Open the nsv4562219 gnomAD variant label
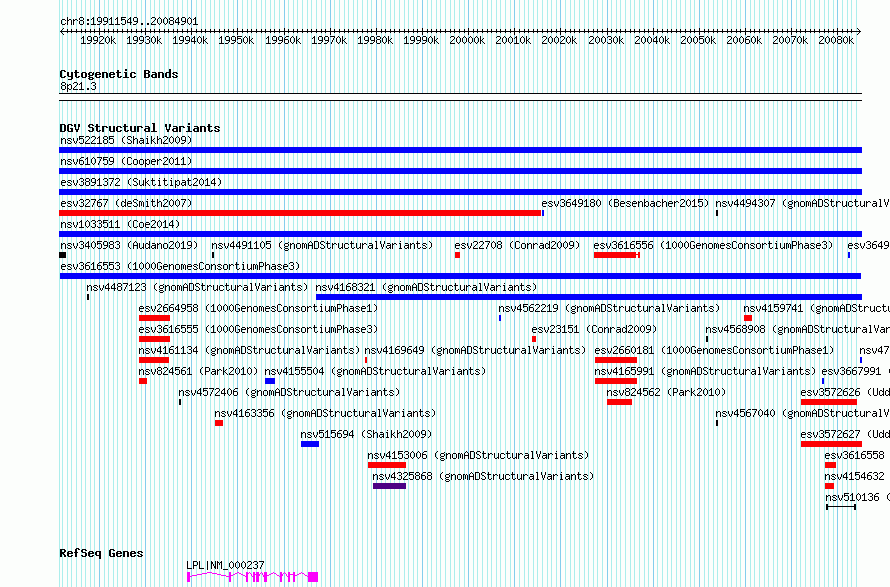The image size is (890, 587). click(609, 308)
